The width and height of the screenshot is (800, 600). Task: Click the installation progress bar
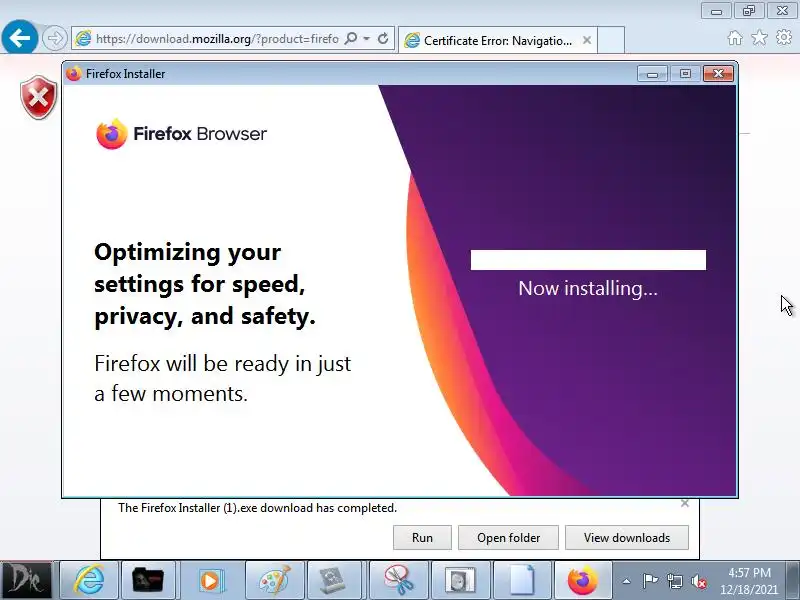pos(588,260)
